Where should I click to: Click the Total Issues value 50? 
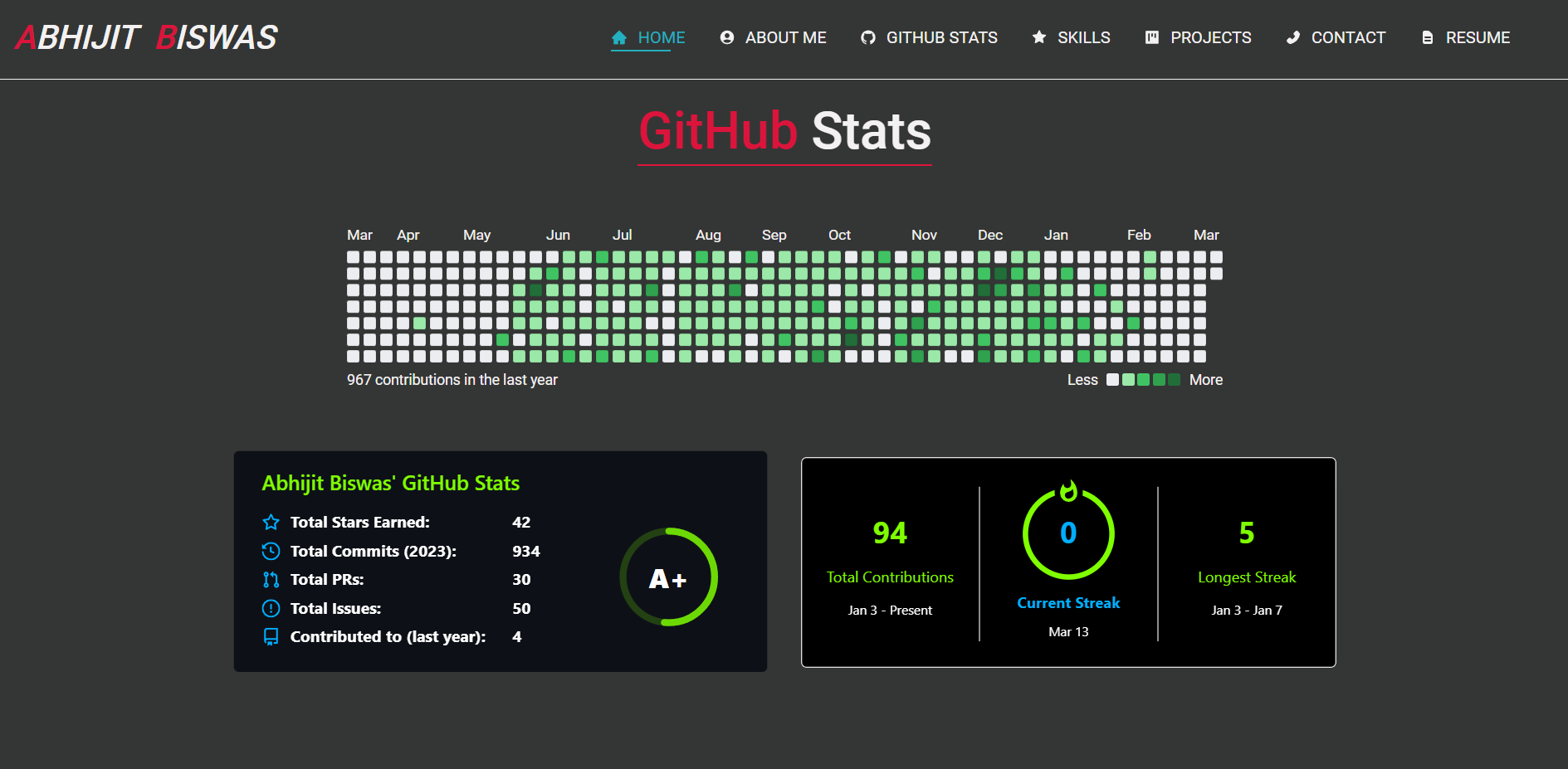point(521,608)
